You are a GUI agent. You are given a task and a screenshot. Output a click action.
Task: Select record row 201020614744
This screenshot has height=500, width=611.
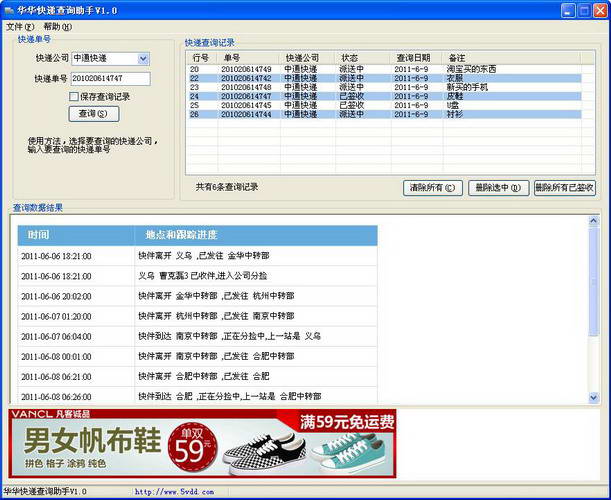[x=385, y=114]
